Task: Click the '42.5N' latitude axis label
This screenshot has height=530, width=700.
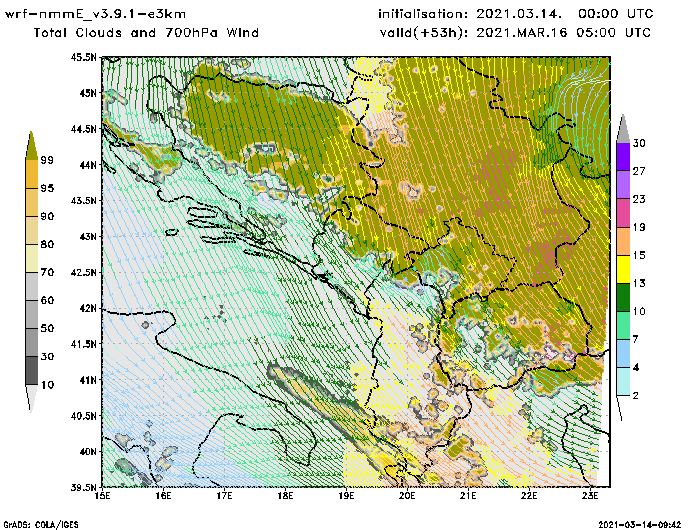Action: [83, 272]
